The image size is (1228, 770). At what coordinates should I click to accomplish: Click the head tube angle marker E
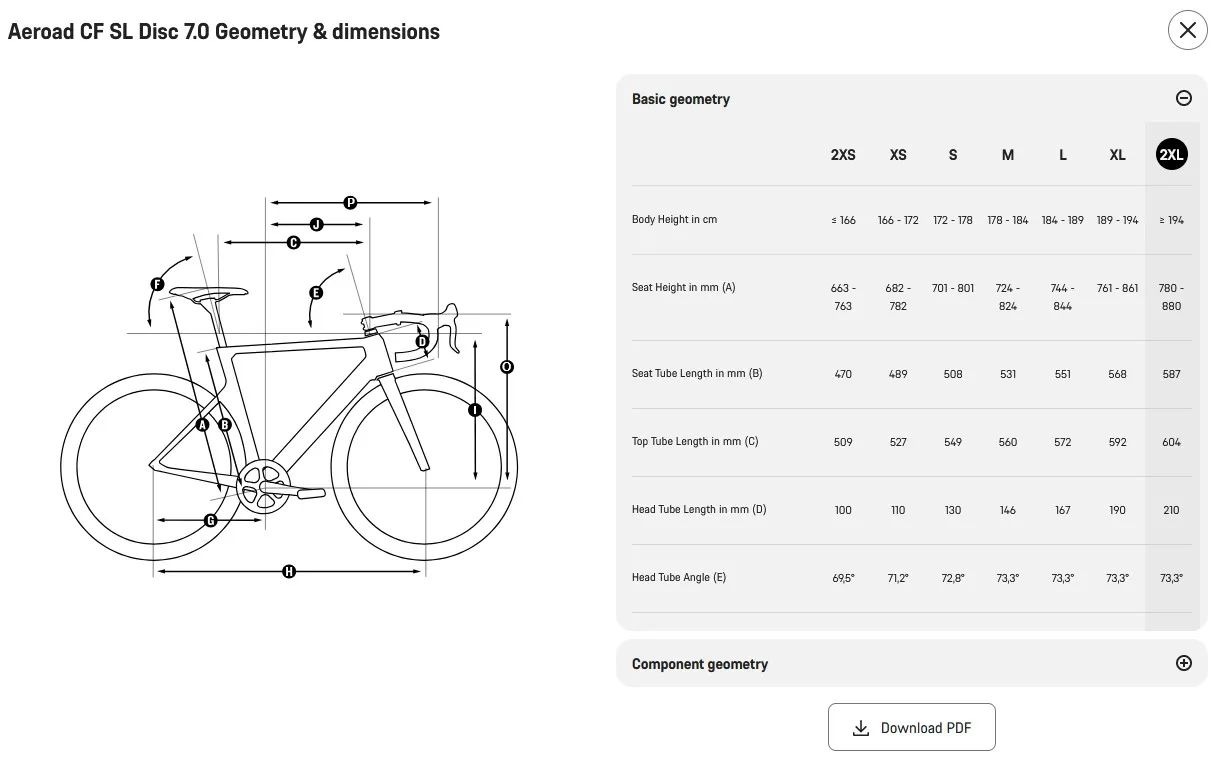pyautogui.click(x=316, y=293)
